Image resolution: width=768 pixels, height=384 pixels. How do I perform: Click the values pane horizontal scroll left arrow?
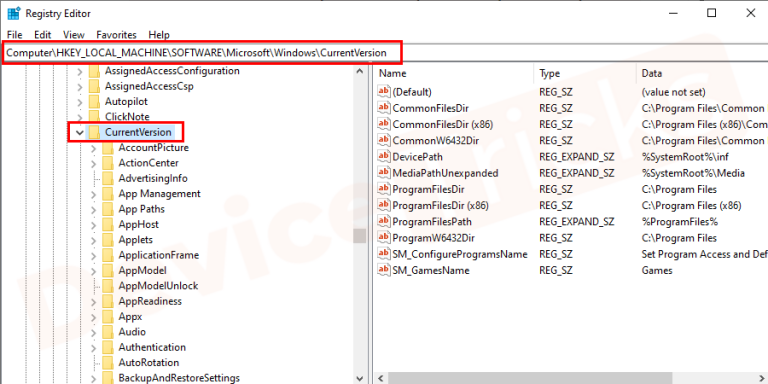pyautogui.click(x=380, y=378)
